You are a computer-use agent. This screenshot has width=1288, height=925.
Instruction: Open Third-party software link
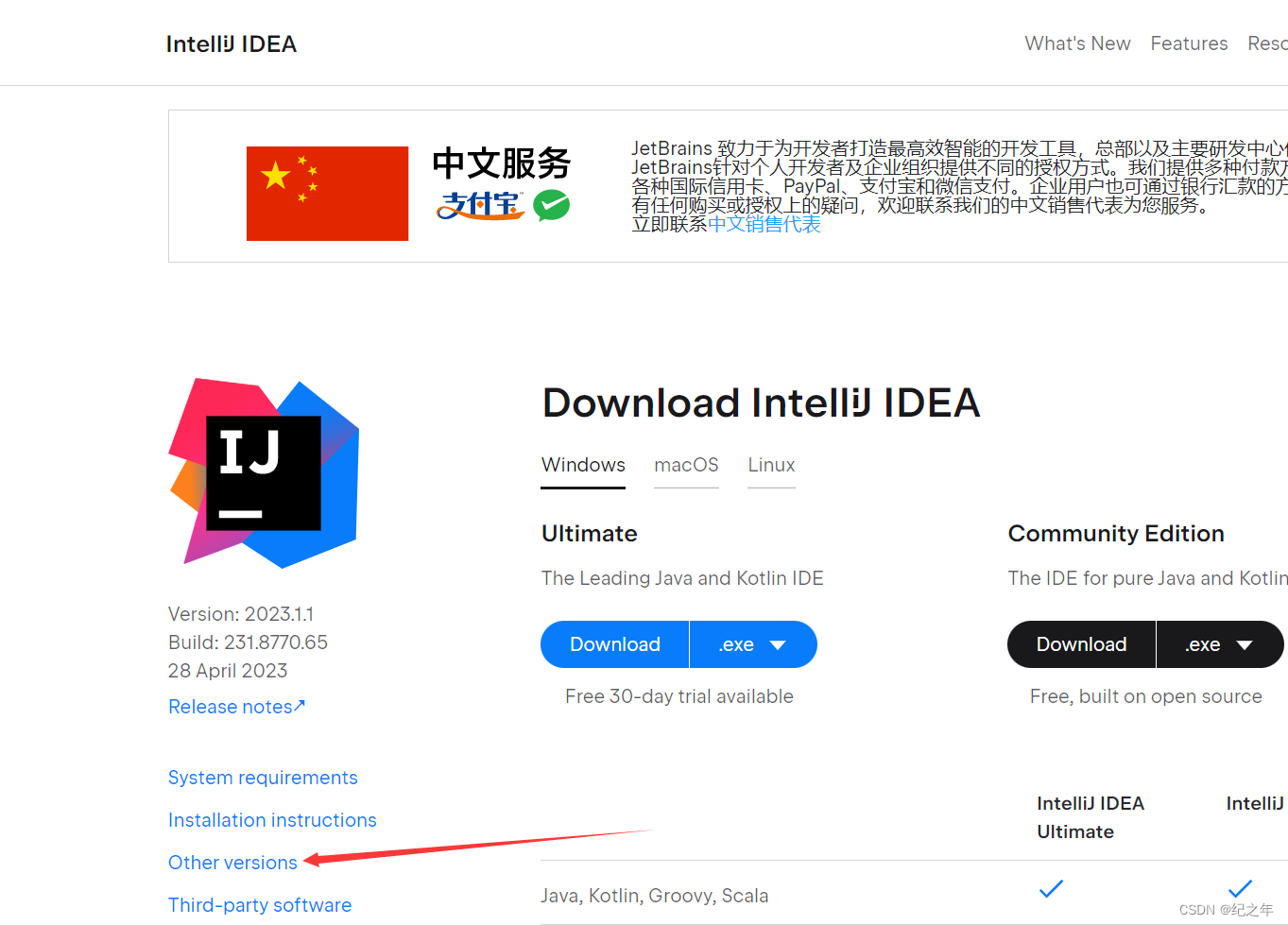coord(260,905)
